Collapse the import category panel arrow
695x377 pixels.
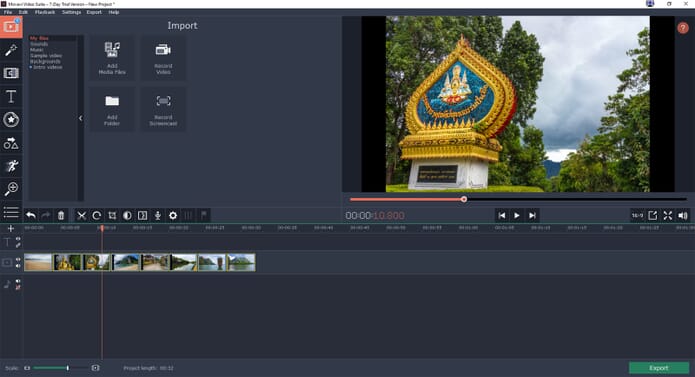[x=81, y=118]
